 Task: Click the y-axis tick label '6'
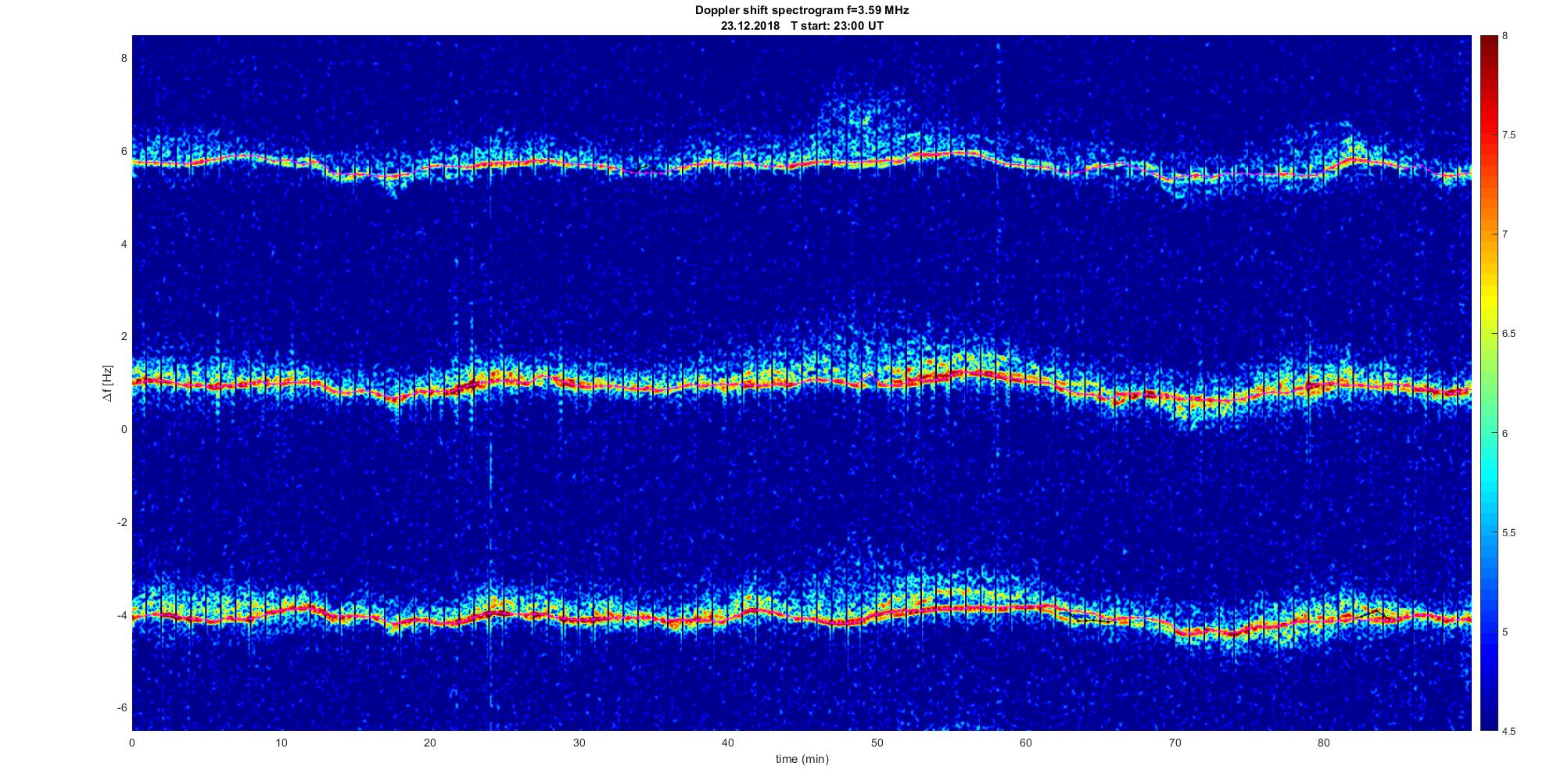124,151
